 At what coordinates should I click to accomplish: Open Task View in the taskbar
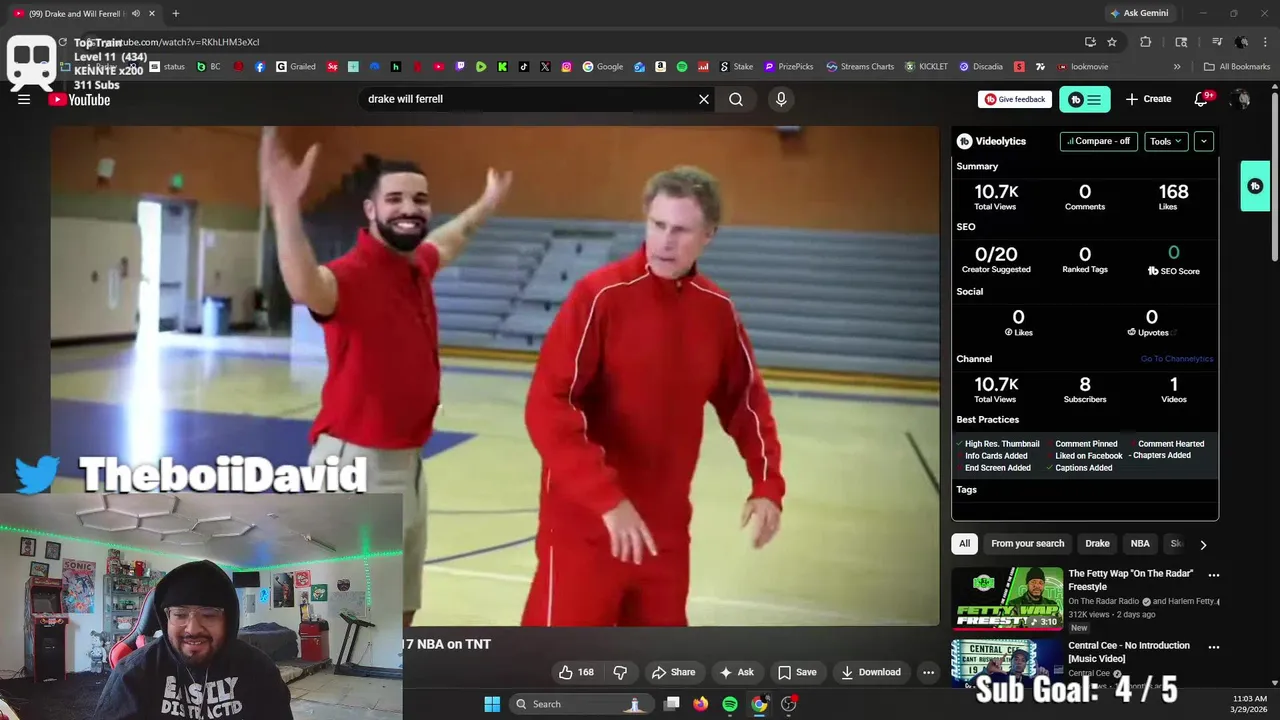point(672,704)
